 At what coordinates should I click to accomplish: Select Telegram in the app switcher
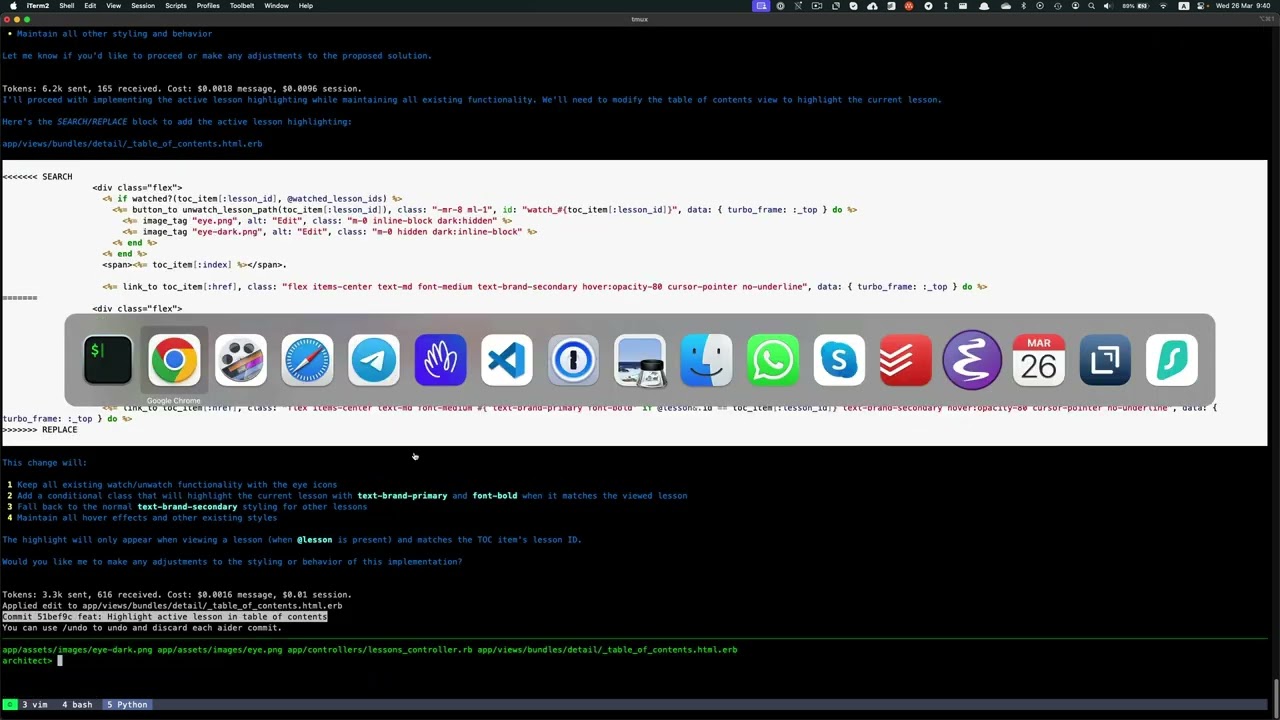tap(374, 360)
